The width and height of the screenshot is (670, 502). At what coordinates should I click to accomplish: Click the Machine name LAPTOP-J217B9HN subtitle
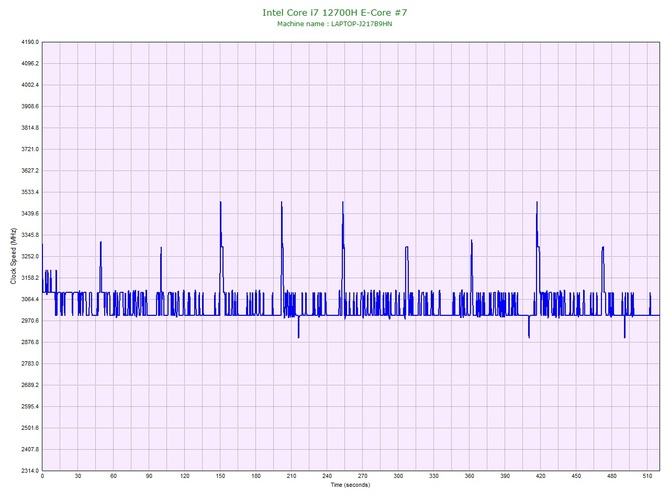(x=335, y=24)
